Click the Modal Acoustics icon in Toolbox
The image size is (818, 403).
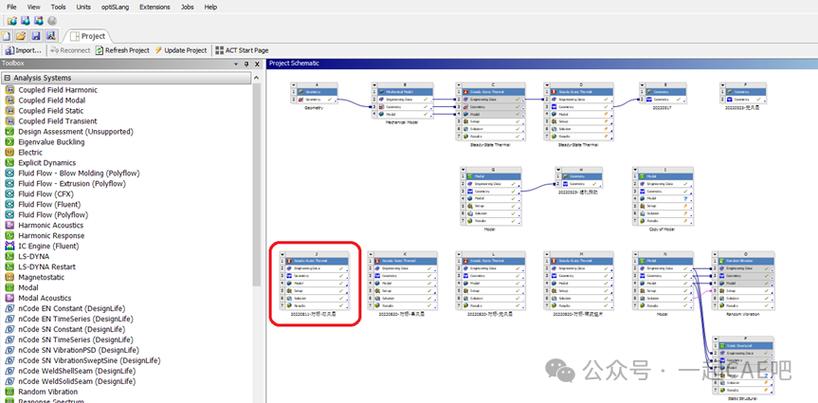(9, 298)
